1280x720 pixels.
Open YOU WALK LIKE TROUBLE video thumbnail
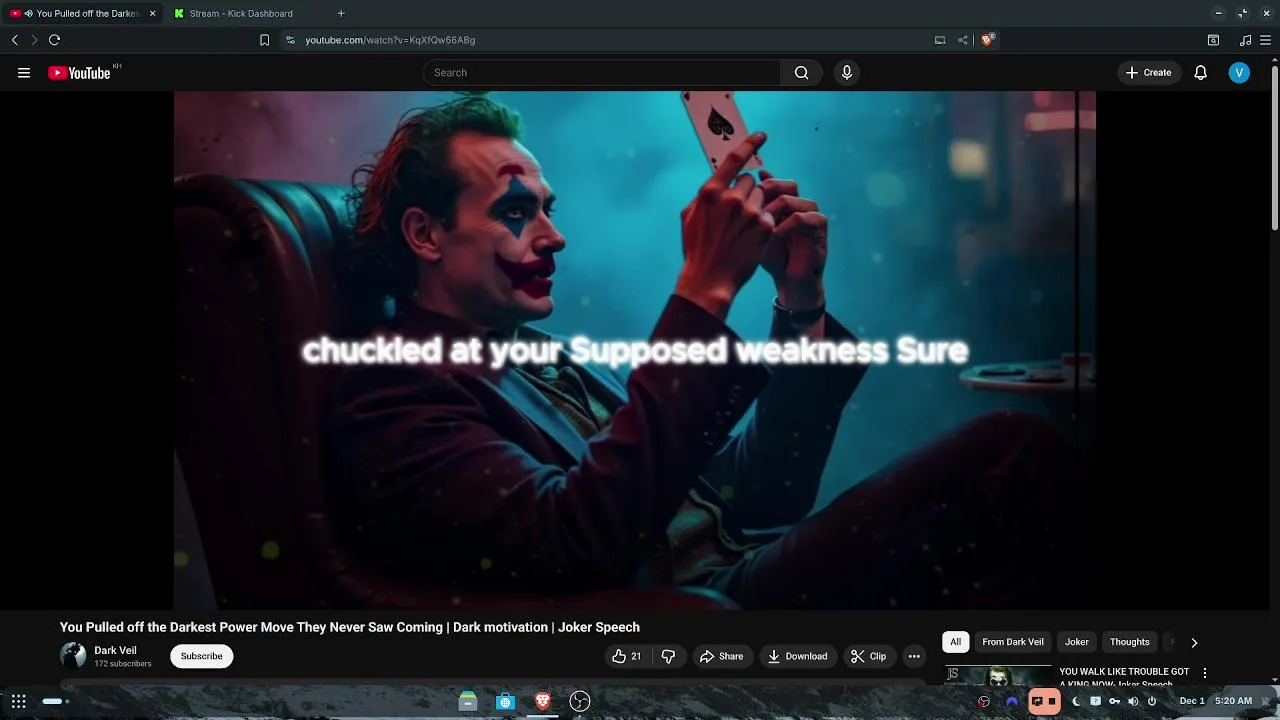[x=999, y=675]
